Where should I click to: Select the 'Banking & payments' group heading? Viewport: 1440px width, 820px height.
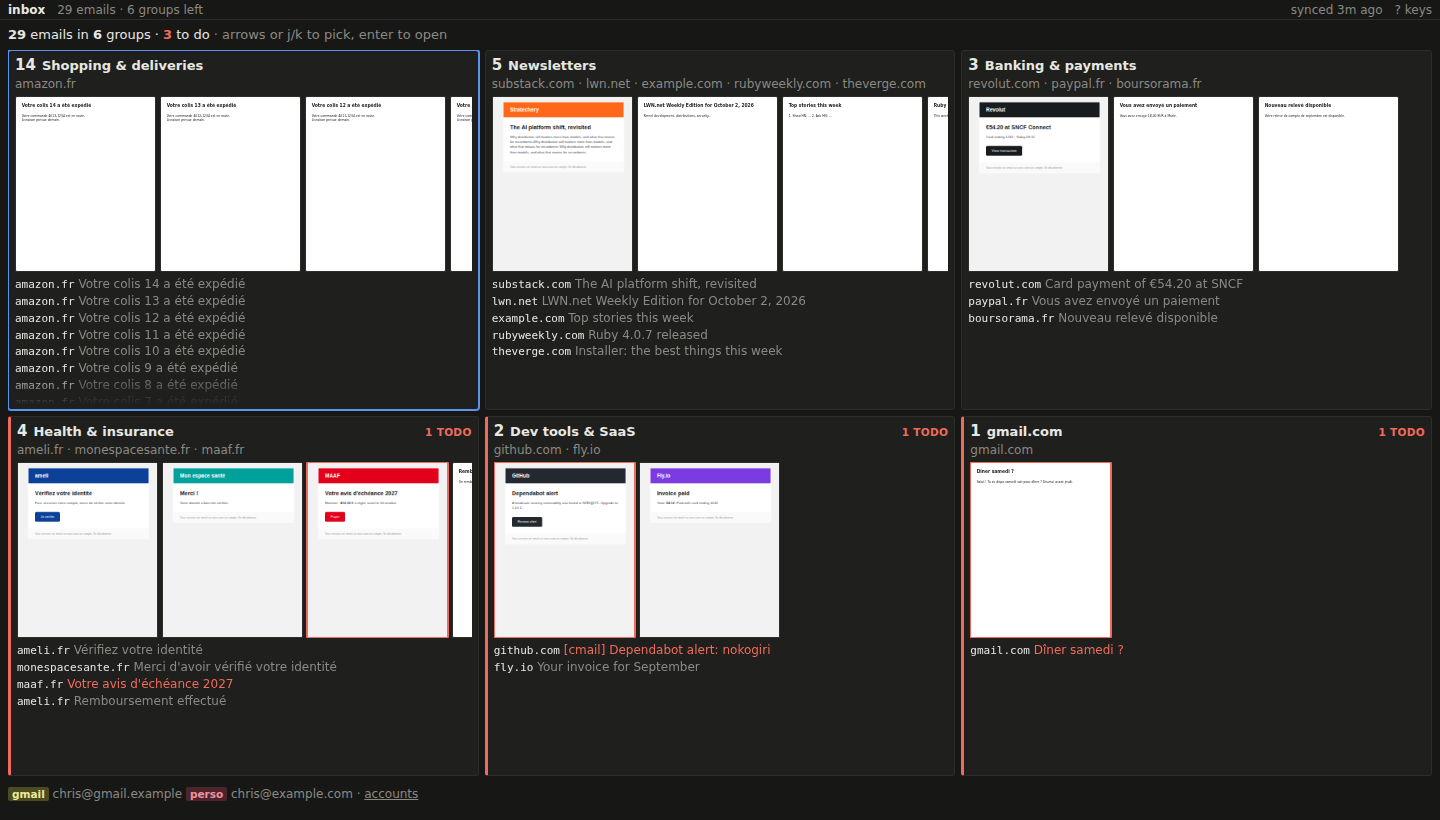pyautogui.click(x=1060, y=66)
